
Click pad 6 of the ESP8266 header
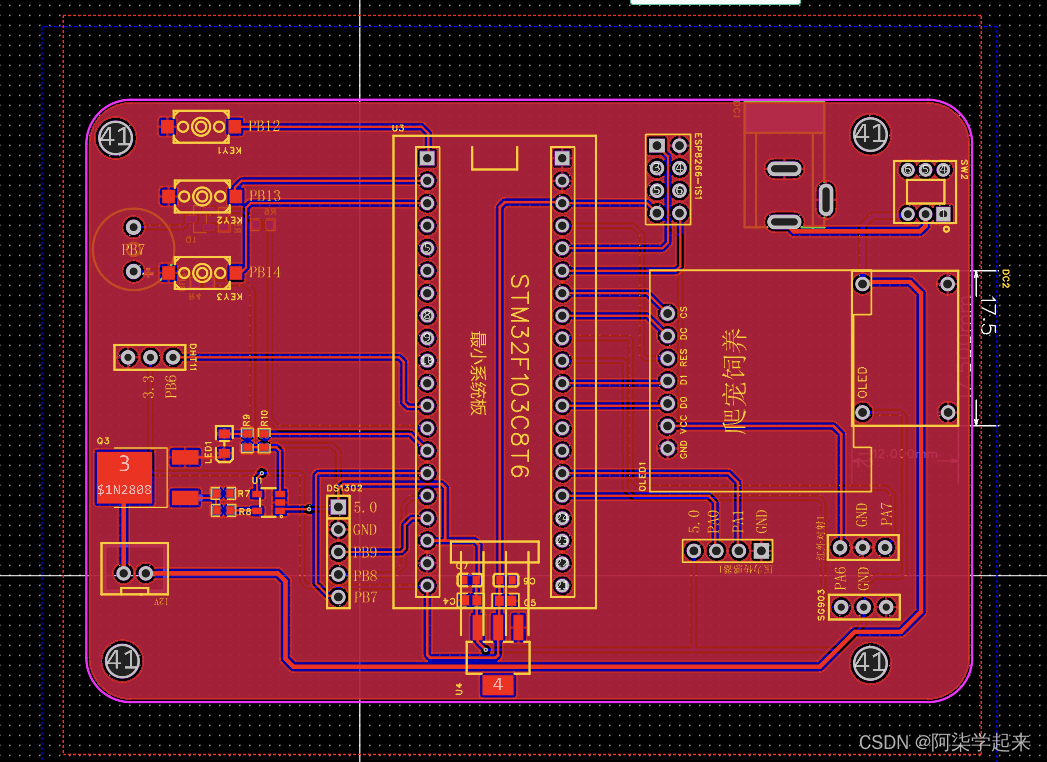point(680,190)
